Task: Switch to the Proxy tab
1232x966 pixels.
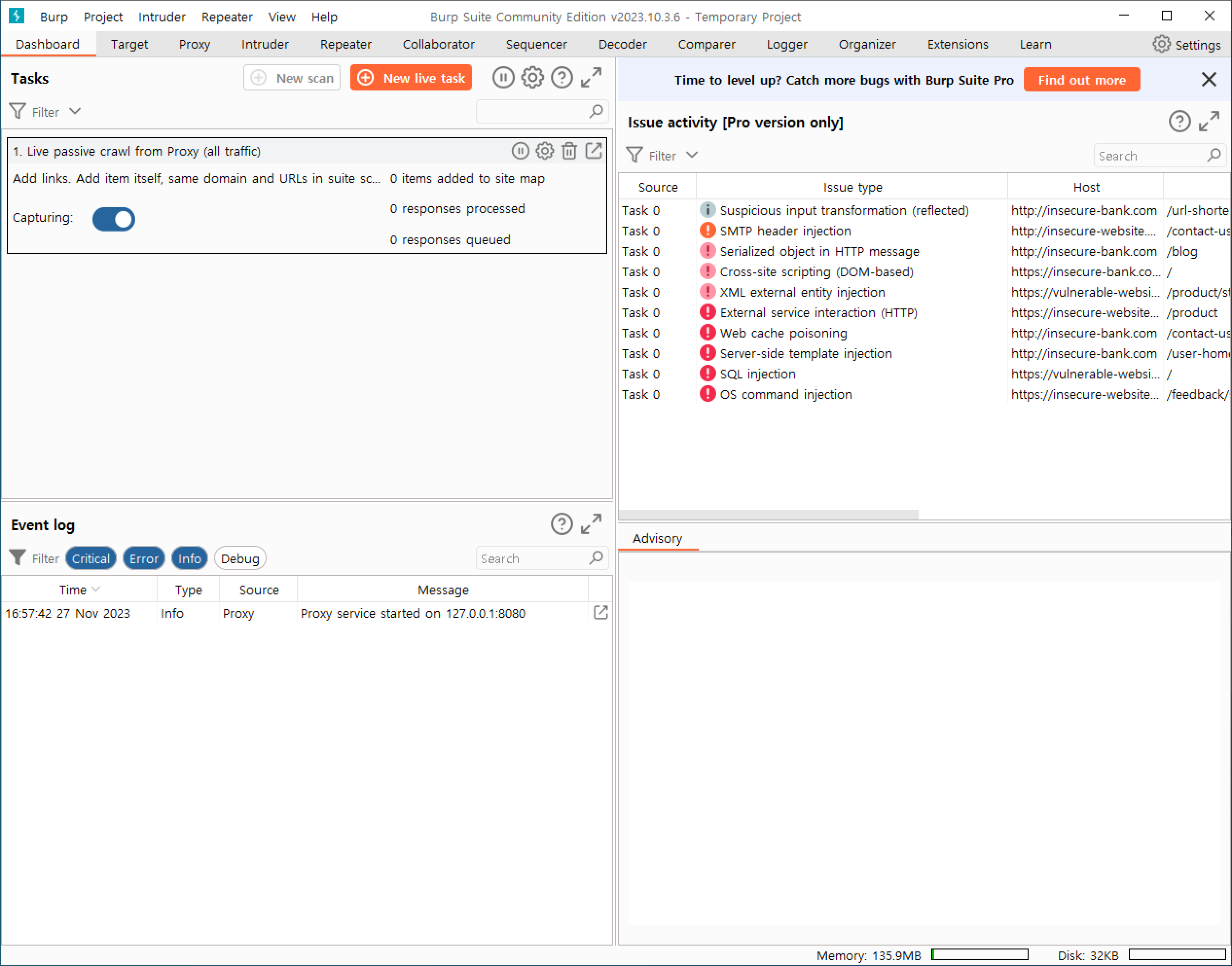Action: [x=195, y=44]
